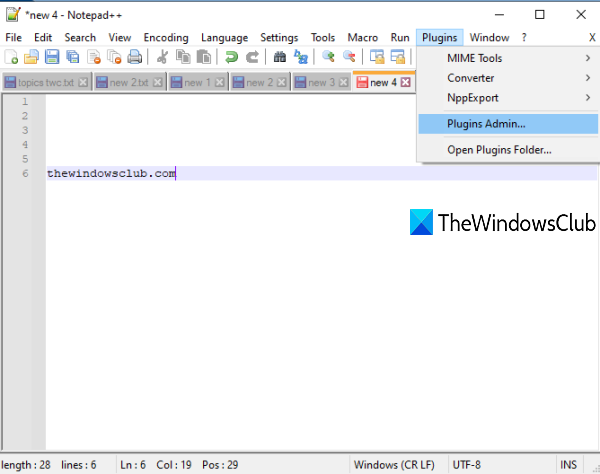Click the Open file folder icon
Screen dimensions: 600x474
click(31, 57)
